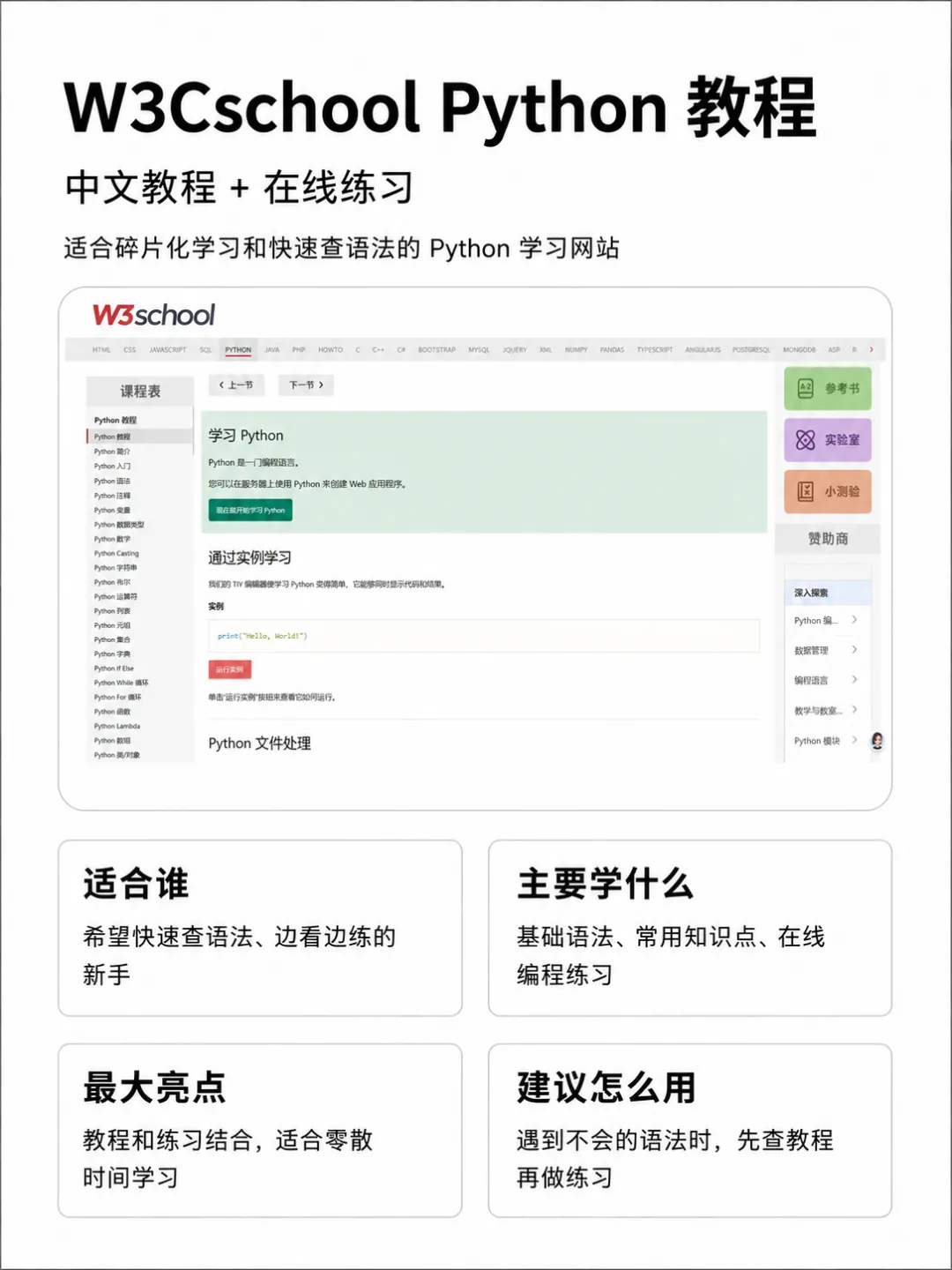Click the 课程表 sidebar header
This screenshot has height=1270, width=952.
click(140, 391)
